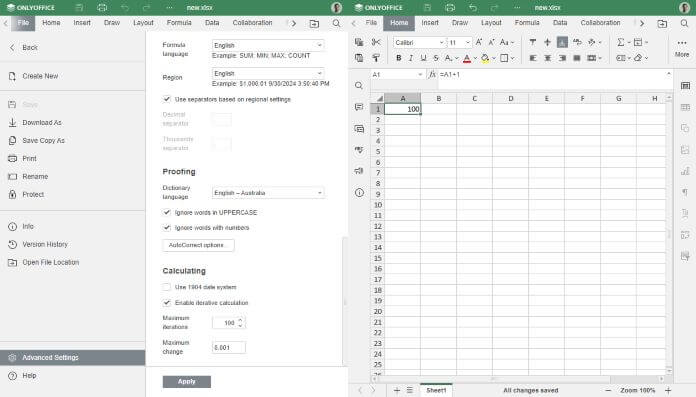This screenshot has height=397, width=696.
Task: Align cell content to middle
Action: click(547, 42)
